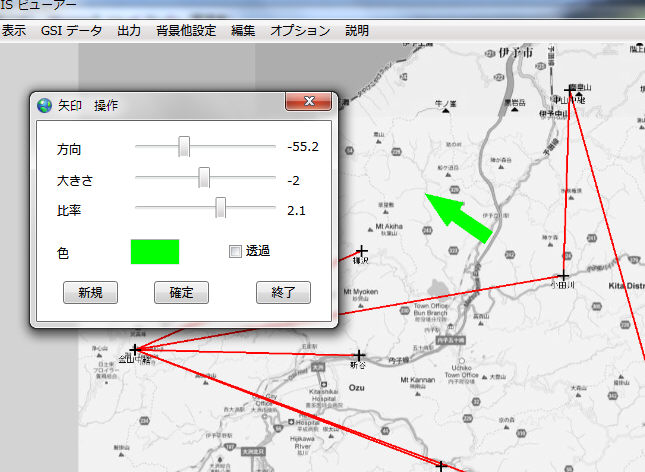Select the cross marker at 新谷
Screen dimensions: 645x472
click(x=358, y=355)
